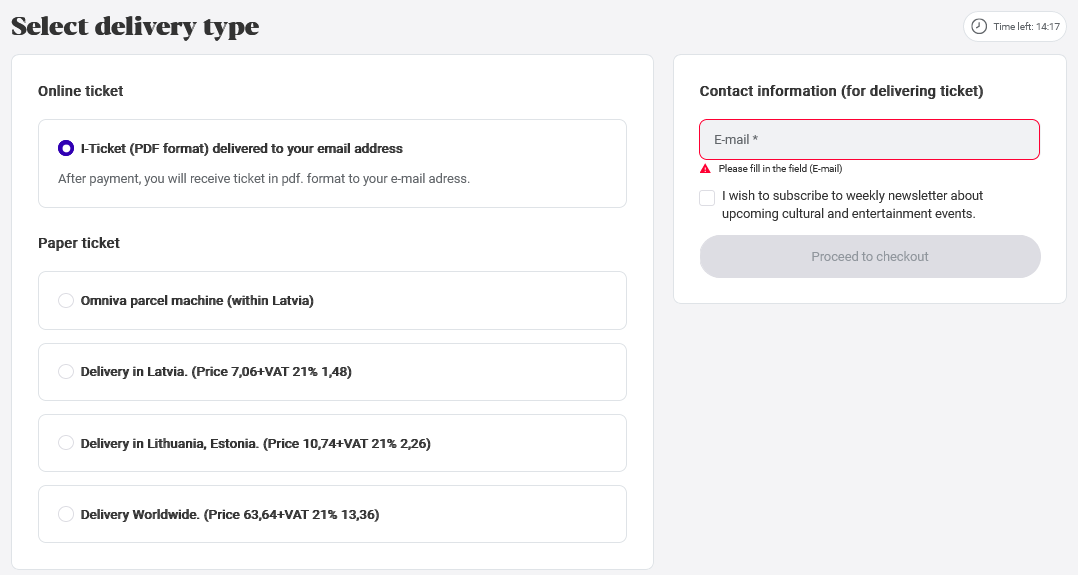Choose Omniva parcel machine radio option
This screenshot has height=575, width=1078.
[x=66, y=301]
